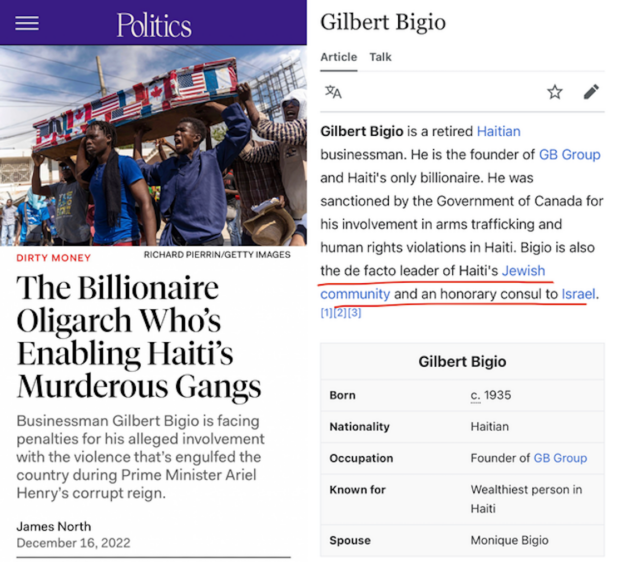This screenshot has width=618, height=562.
Task: Click the pencil edit icon
Action: pos(591,92)
